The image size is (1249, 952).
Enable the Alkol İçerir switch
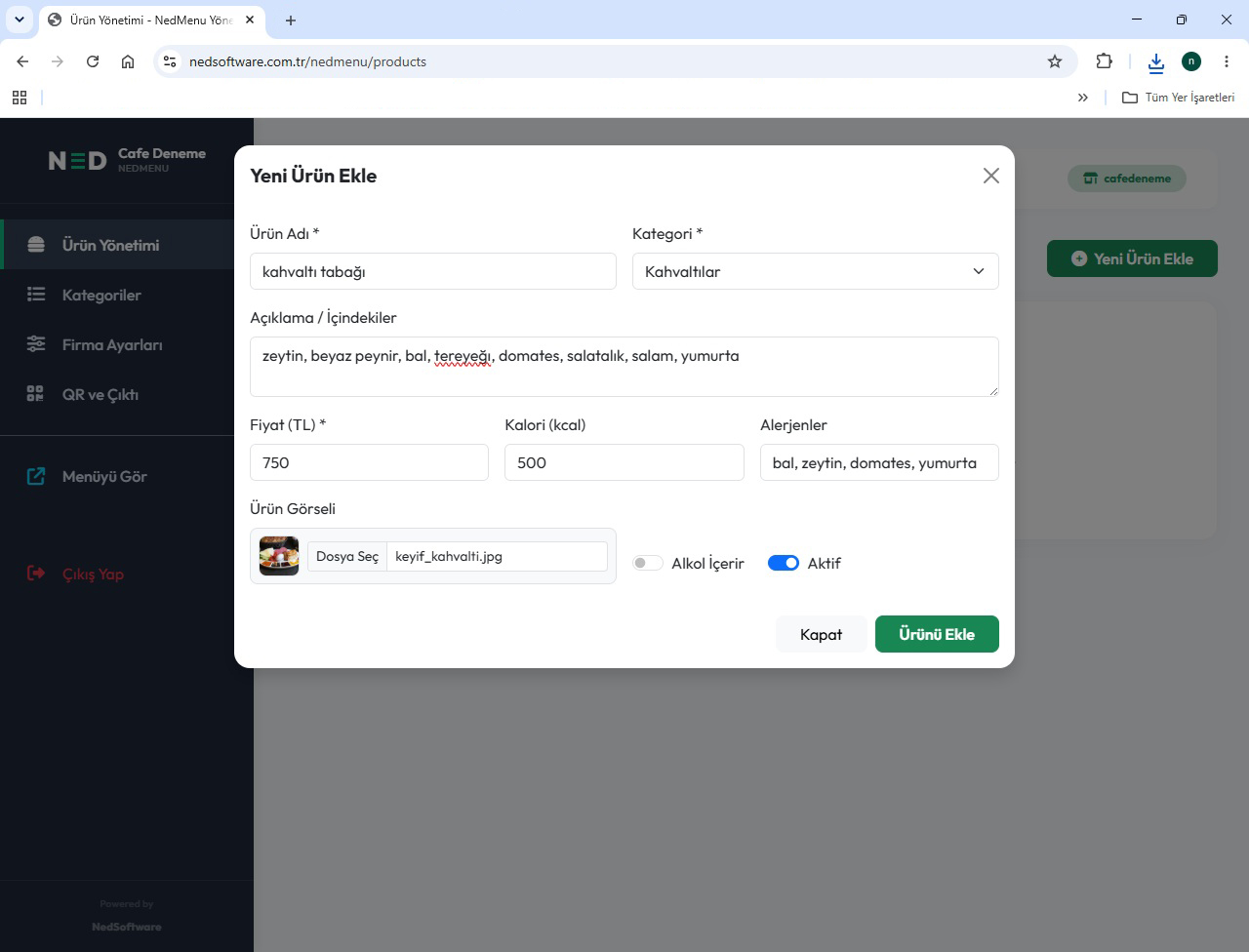tap(648, 563)
